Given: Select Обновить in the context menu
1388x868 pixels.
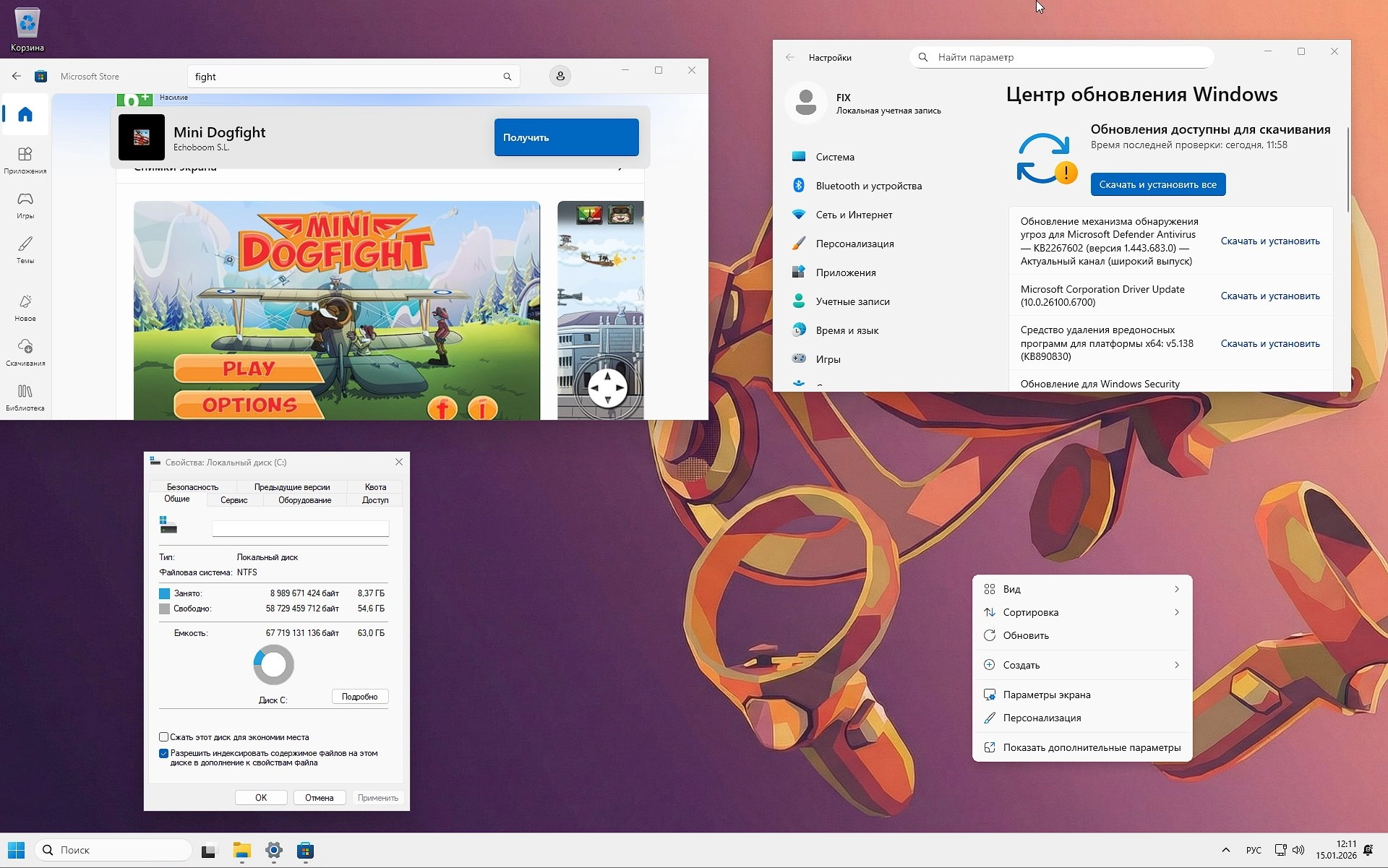Looking at the screenshot, I should [x=1026, y=635].
